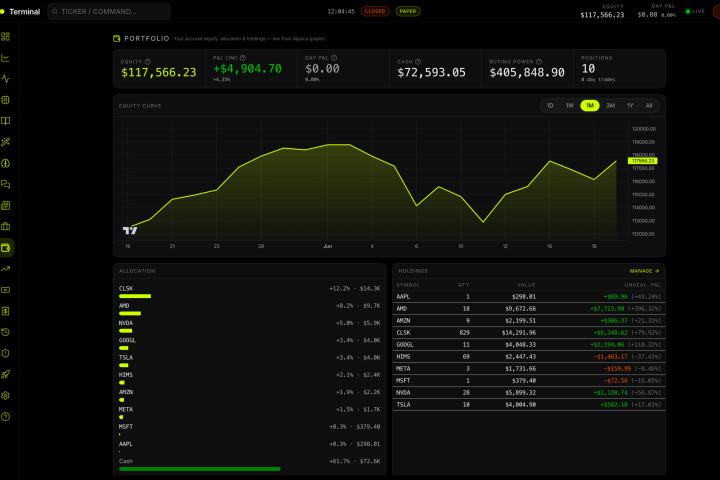Click the help icon next to Day P&L

point(334,58)
